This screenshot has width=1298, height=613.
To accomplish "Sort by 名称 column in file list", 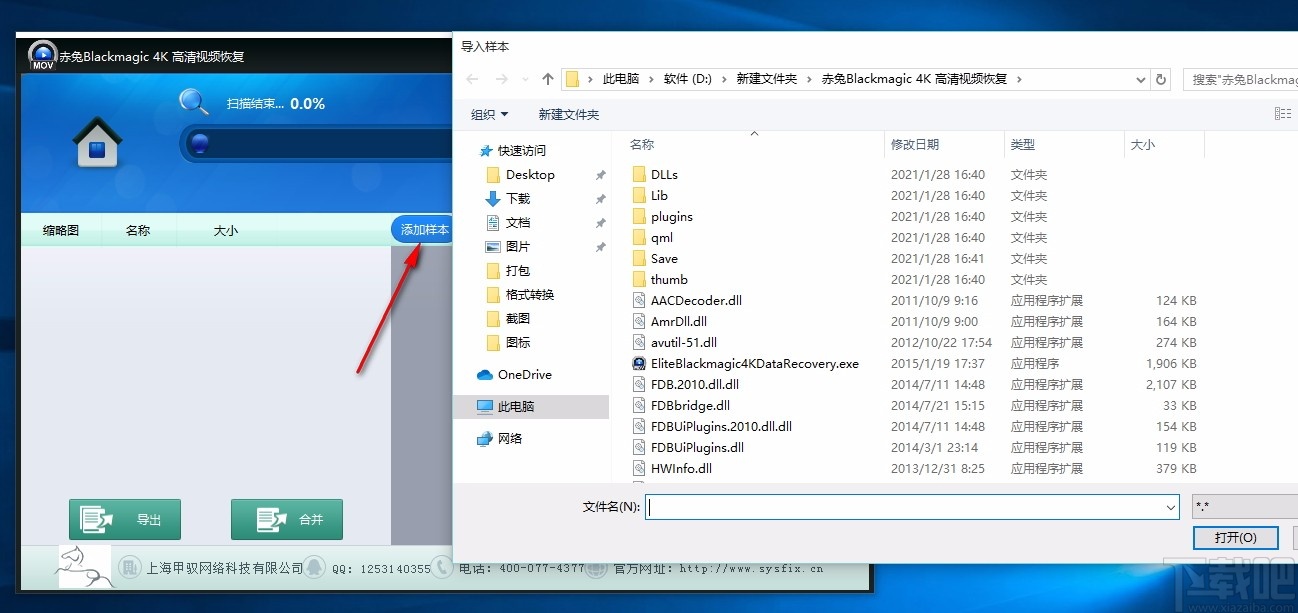I will coord(642,145).
